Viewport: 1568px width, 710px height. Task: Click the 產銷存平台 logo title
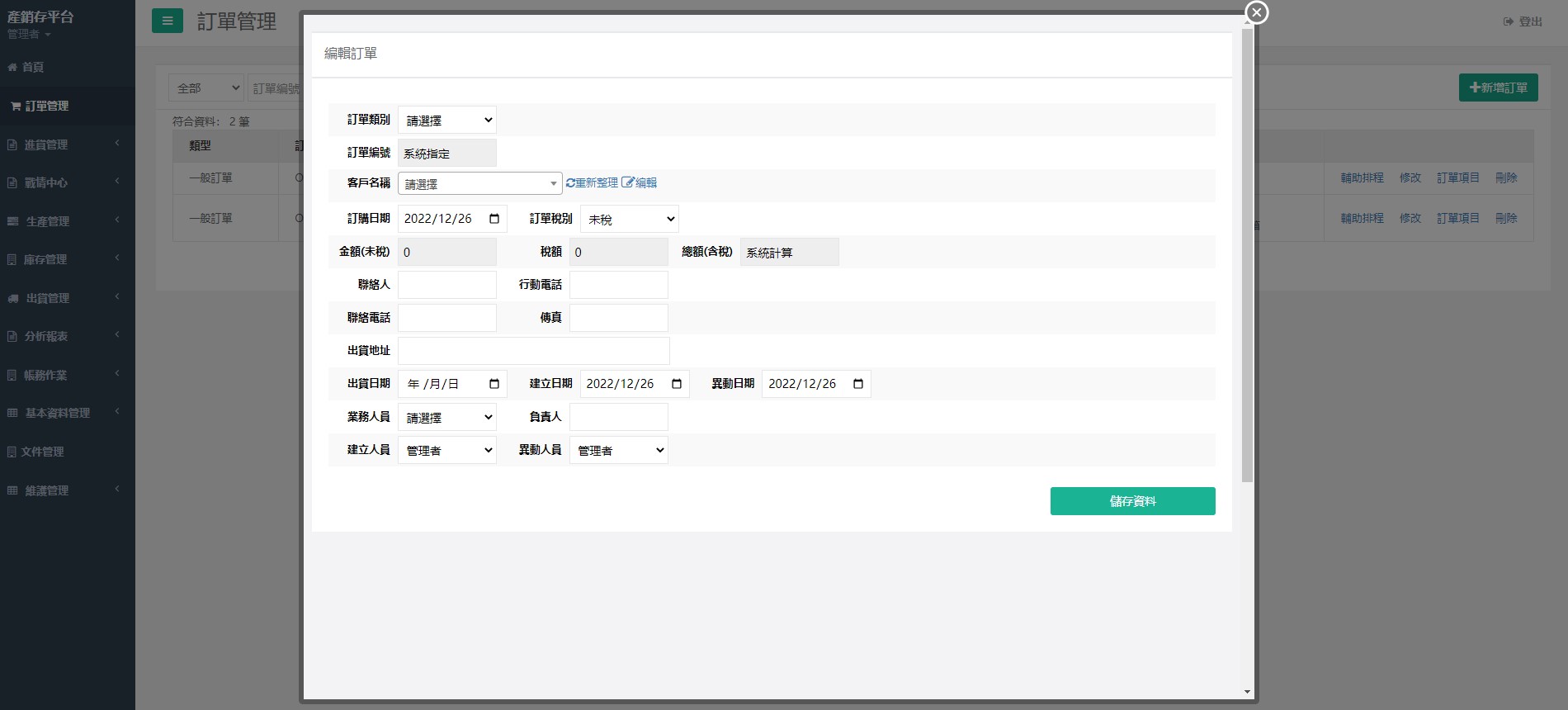[x=40, y=17]
